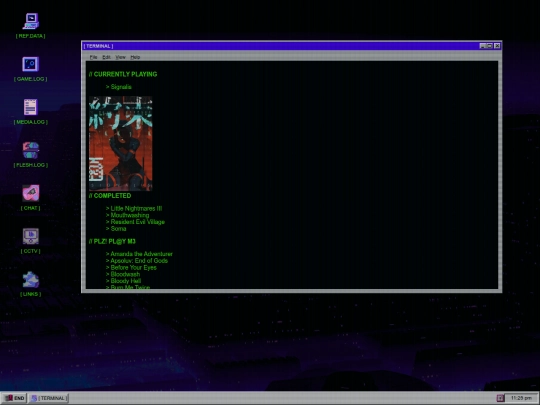Click the '> Signalis' entry
Screen dimensions: 540x405
[x=118, y=87]
